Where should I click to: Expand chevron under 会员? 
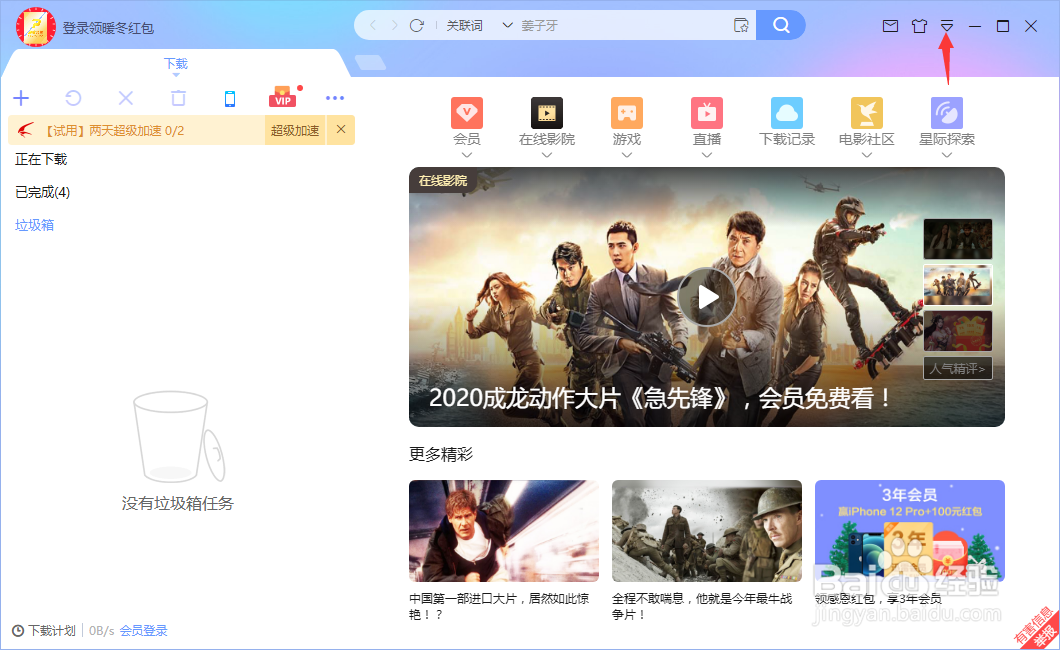click(x=466, y=155)
